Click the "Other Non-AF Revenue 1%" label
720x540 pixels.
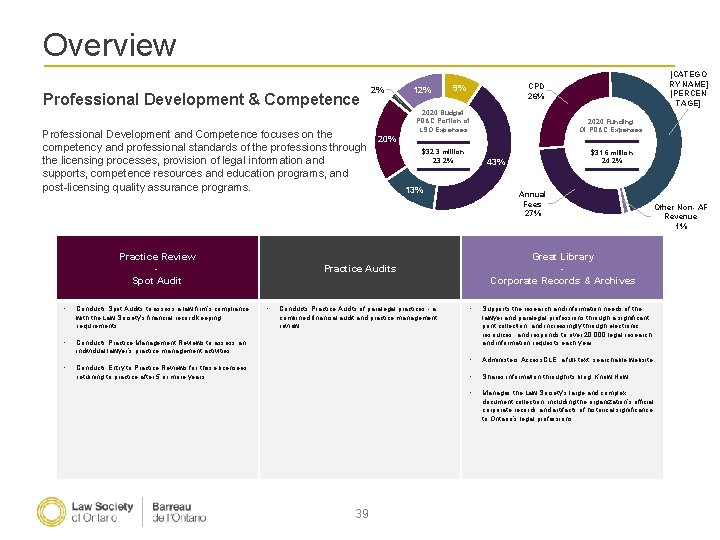point(681,217)
